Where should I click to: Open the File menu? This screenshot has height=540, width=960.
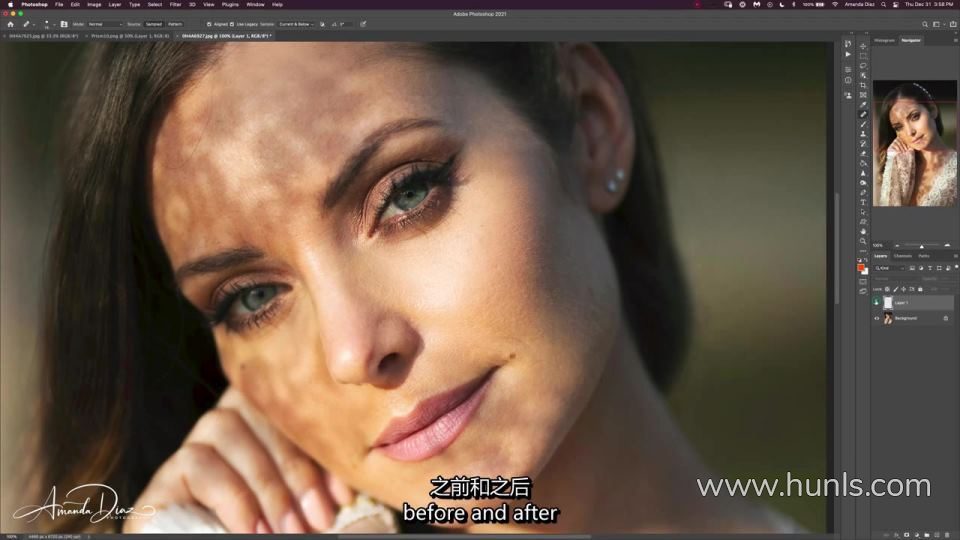[59, 4]
